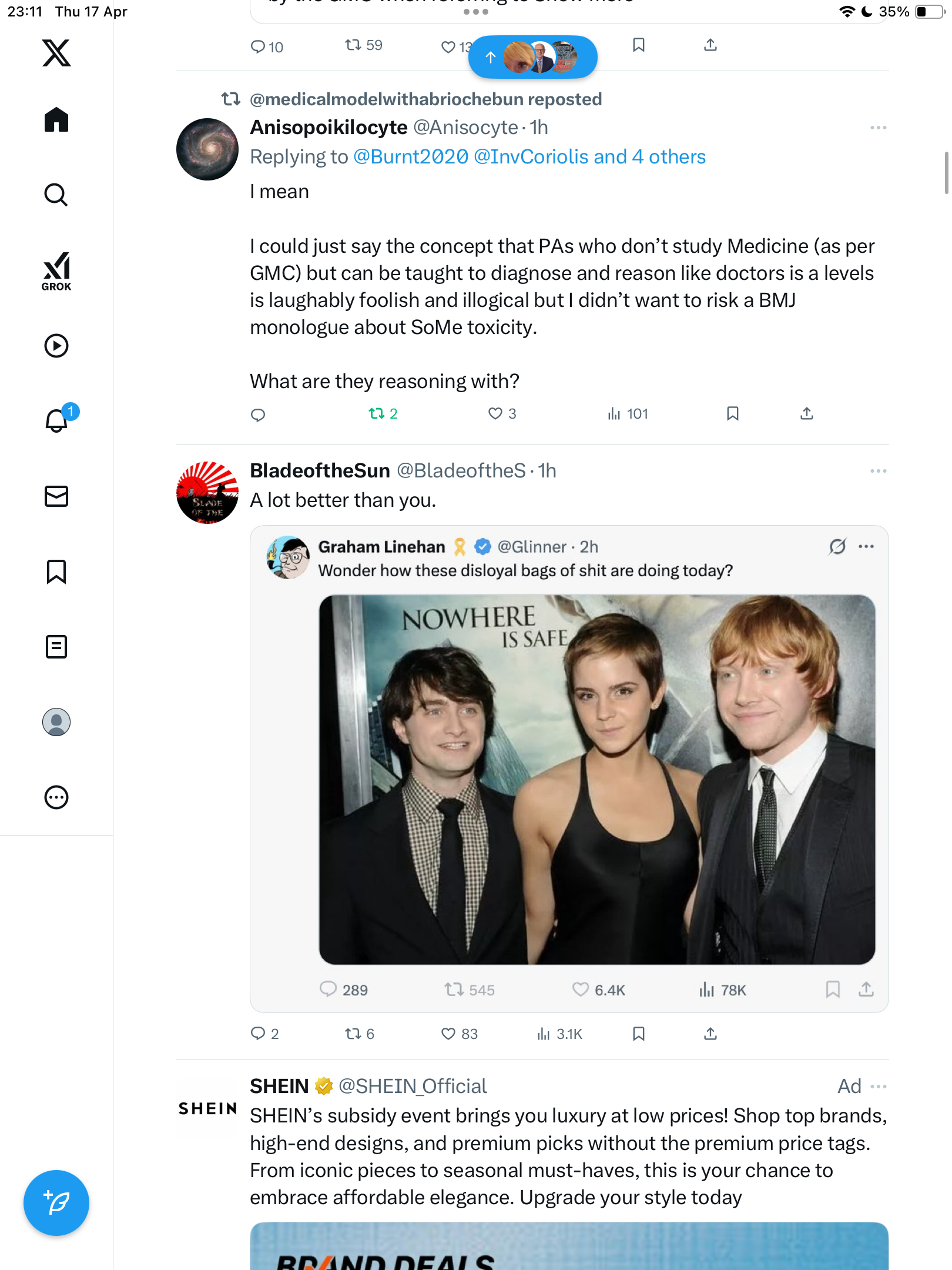Screen dimensions: 952x1270
Task: Bookmark BladeoftheSun's post
Action: tap(639, 1034)
